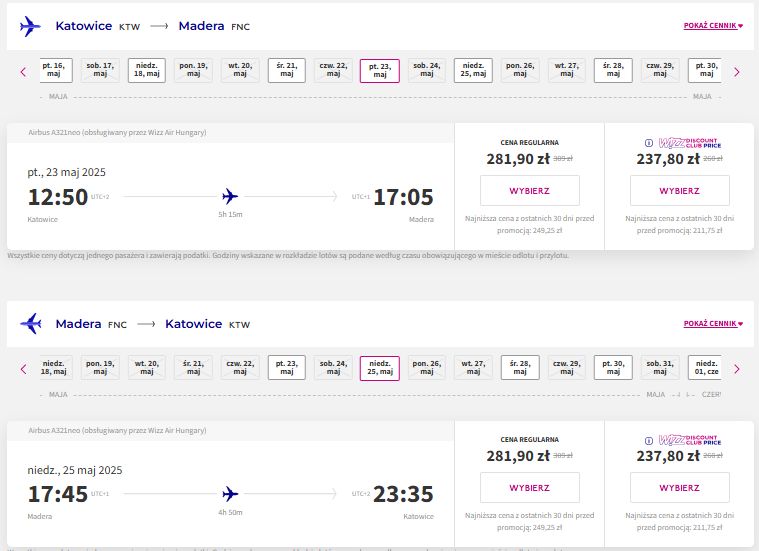Image resolution: width=759 pixels, height=551 pixels.
Task: Click info icon beside outbound Wizz Discount Club
Action: click(649, 143)
